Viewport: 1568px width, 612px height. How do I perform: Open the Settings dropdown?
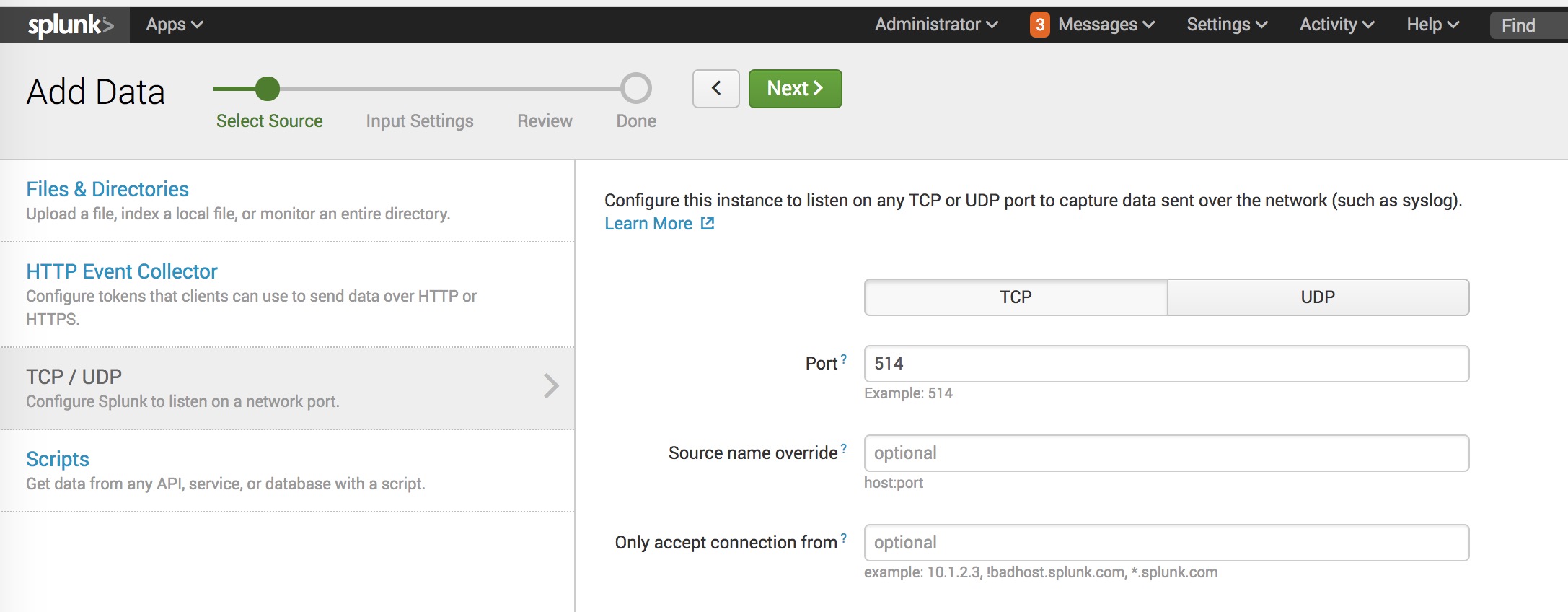(1226, 25)
